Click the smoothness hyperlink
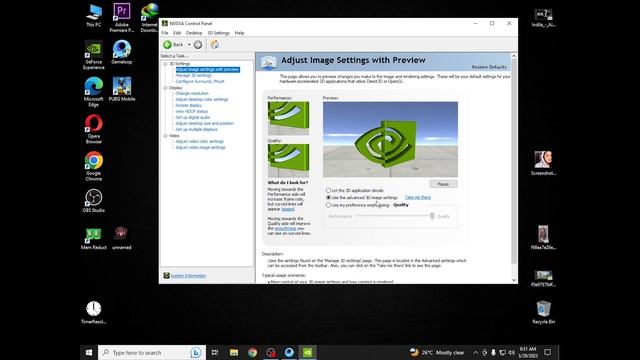The width and height of the screenshot is (640, 360). tap(285, 229)
